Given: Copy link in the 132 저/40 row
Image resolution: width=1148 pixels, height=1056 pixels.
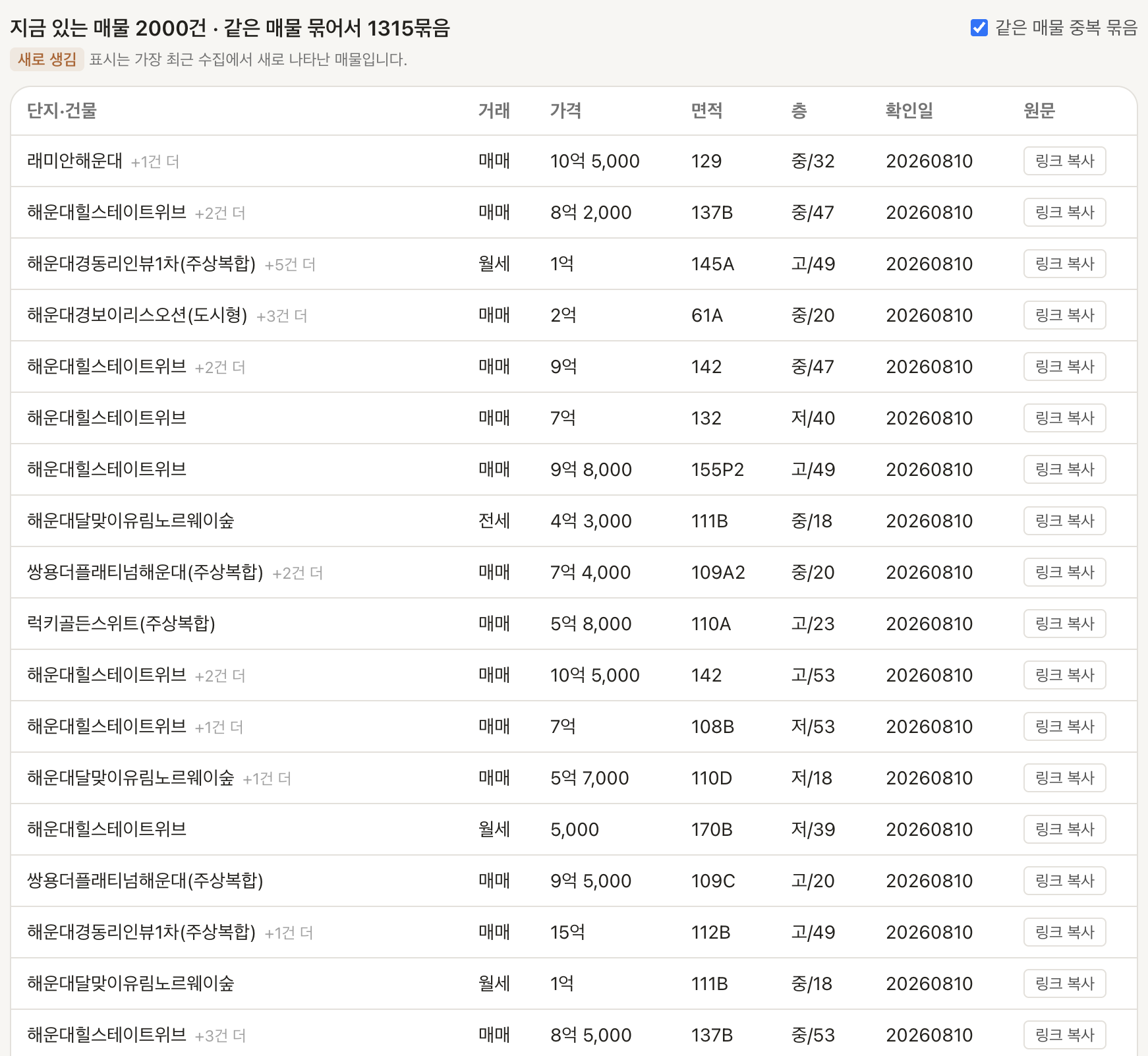Looking at the screenshot, I should pyautogui.click(x=1064, y=418).
